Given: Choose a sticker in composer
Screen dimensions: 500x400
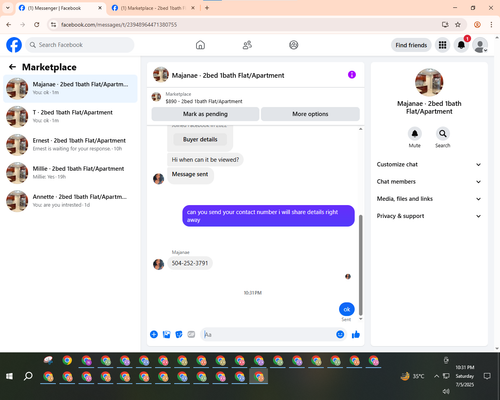Looking at the screenshot, I should 179,334.
